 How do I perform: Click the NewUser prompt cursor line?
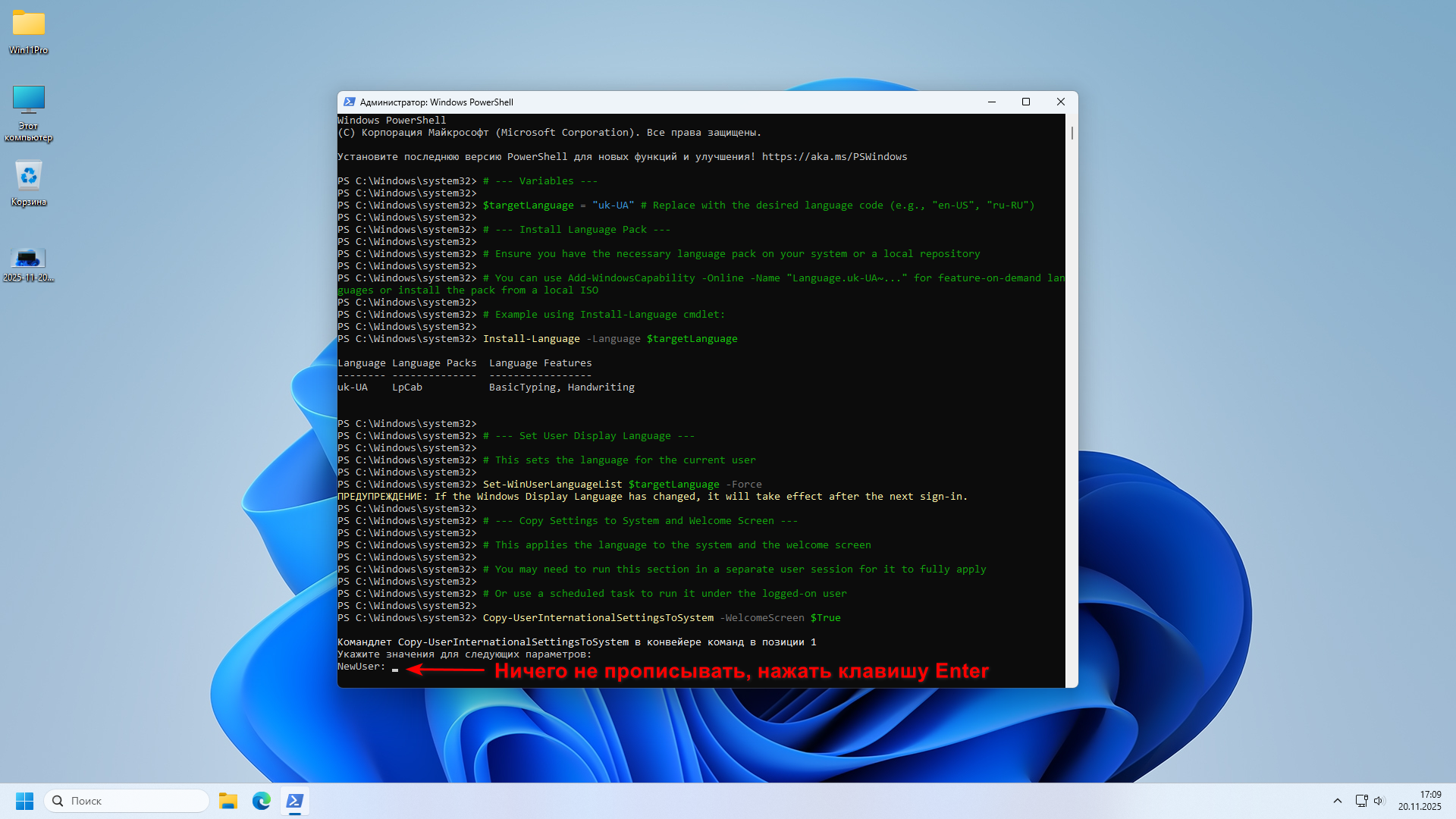click(395, 667)
